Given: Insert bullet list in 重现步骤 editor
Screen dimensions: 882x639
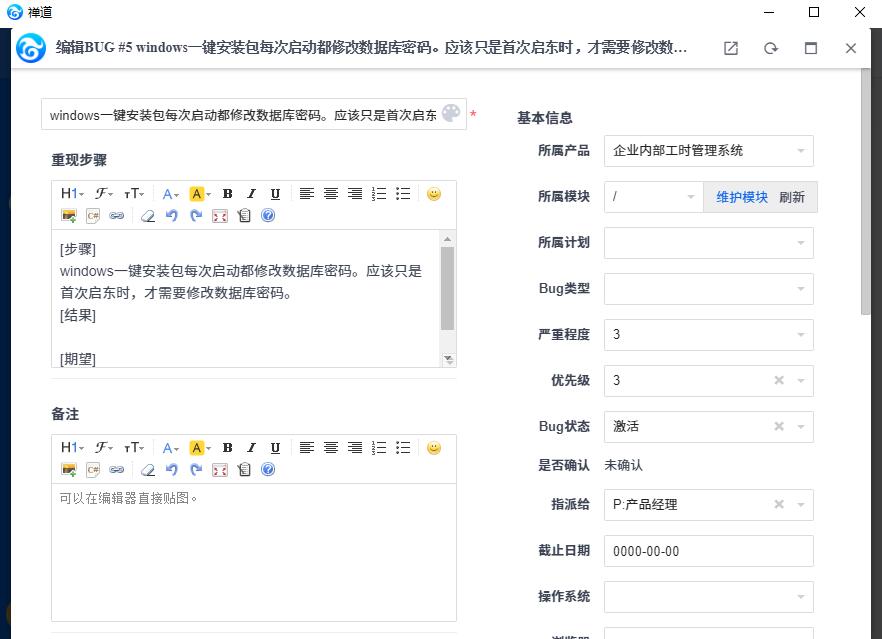Looking at the screenshot, I should [x=403, y=194].
